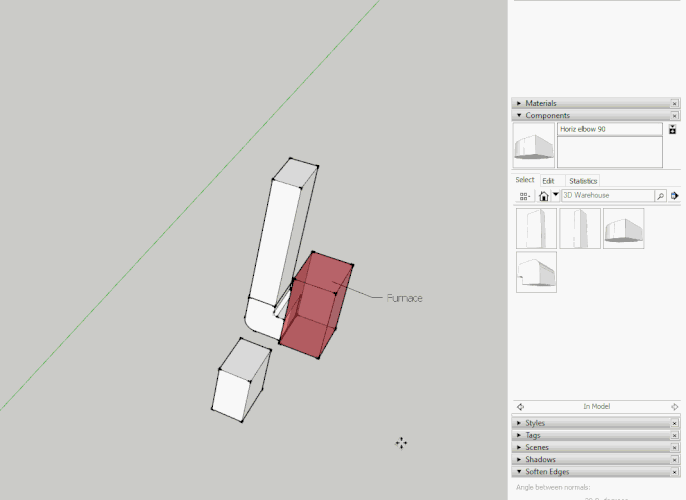Close the Components panel

tap(674, 116)
